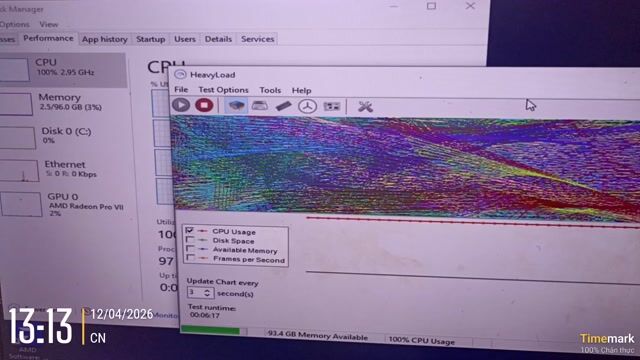
Task: Open the HeavyLoad File menu
Action: click(x=181, y=89)
